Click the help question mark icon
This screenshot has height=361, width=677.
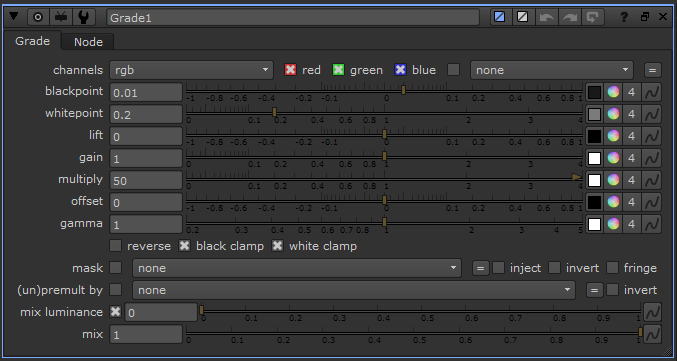[624, 17]
